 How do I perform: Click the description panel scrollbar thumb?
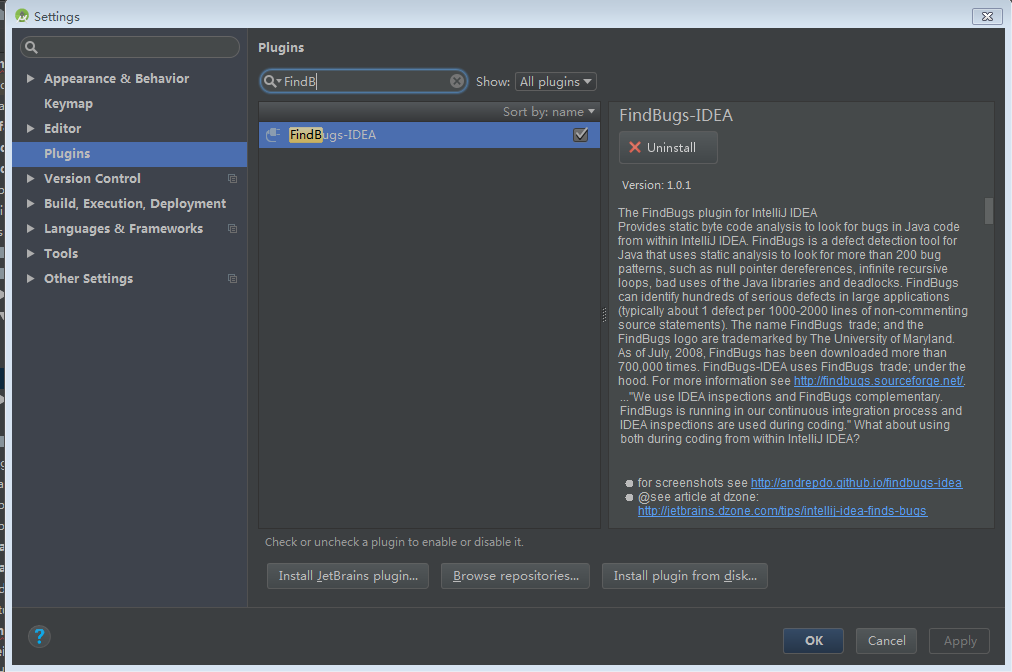point(988,211)
